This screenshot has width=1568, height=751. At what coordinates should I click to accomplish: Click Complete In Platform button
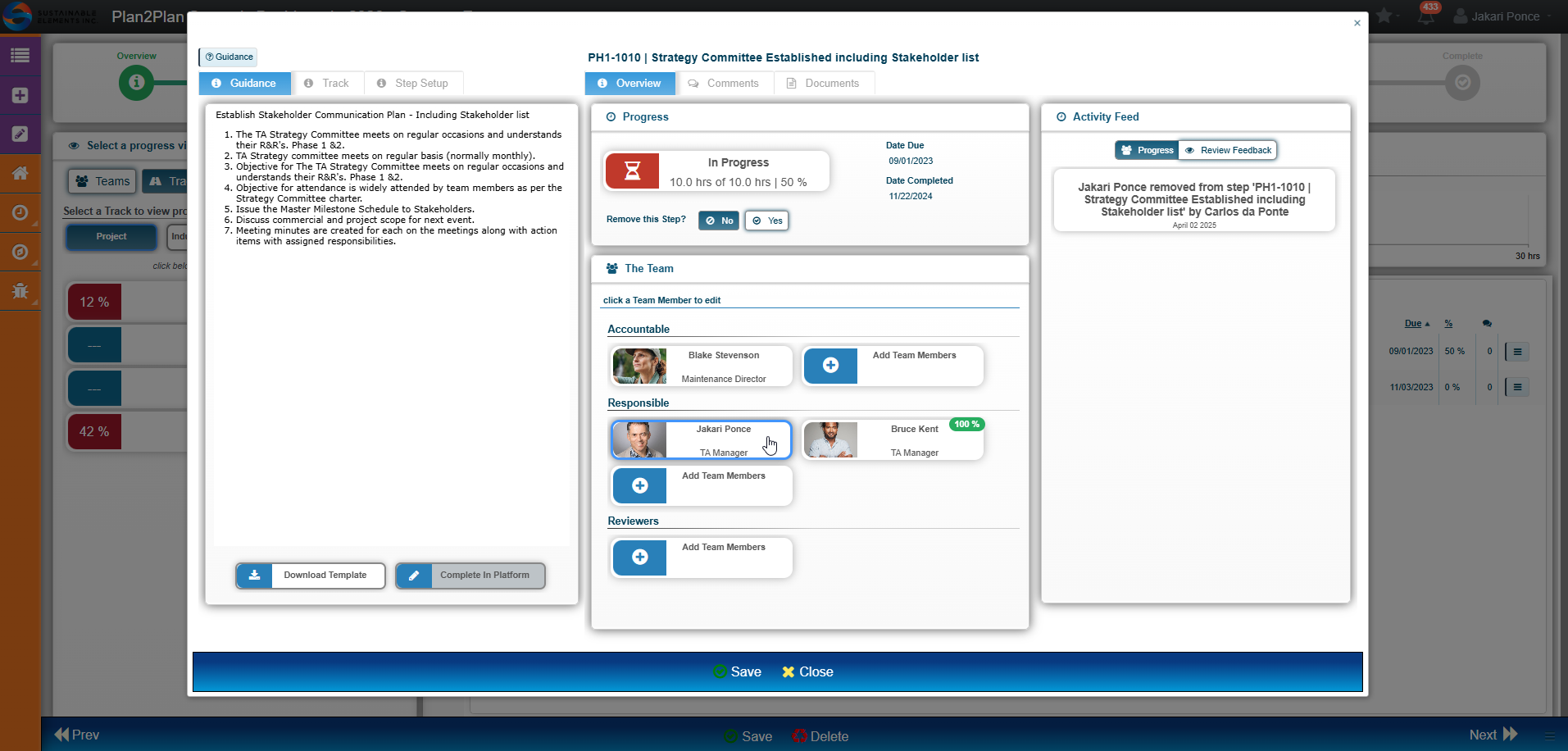pyautogui.click(x=470, y=576)
